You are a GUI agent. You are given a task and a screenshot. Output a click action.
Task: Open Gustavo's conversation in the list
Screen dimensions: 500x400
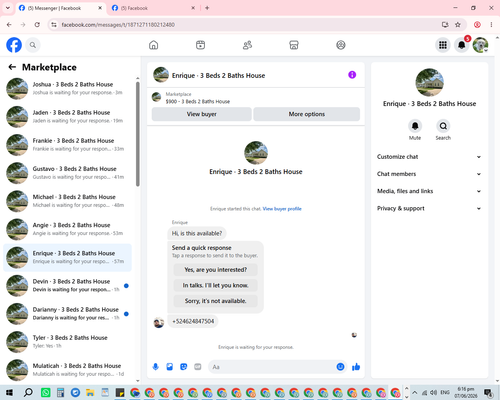click(x=68, y=173)
